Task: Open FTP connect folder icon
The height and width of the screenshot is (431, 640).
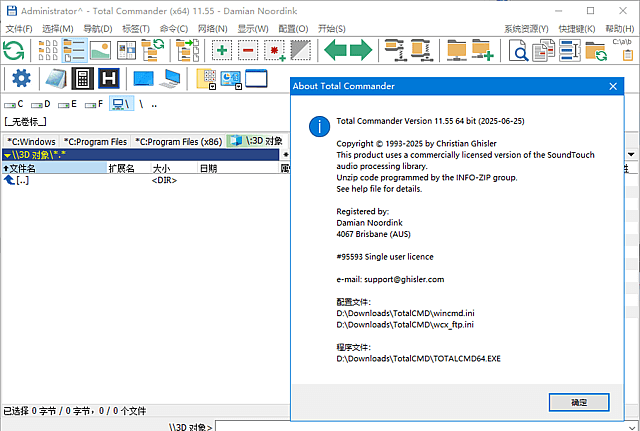Action: tap(456, 51)
